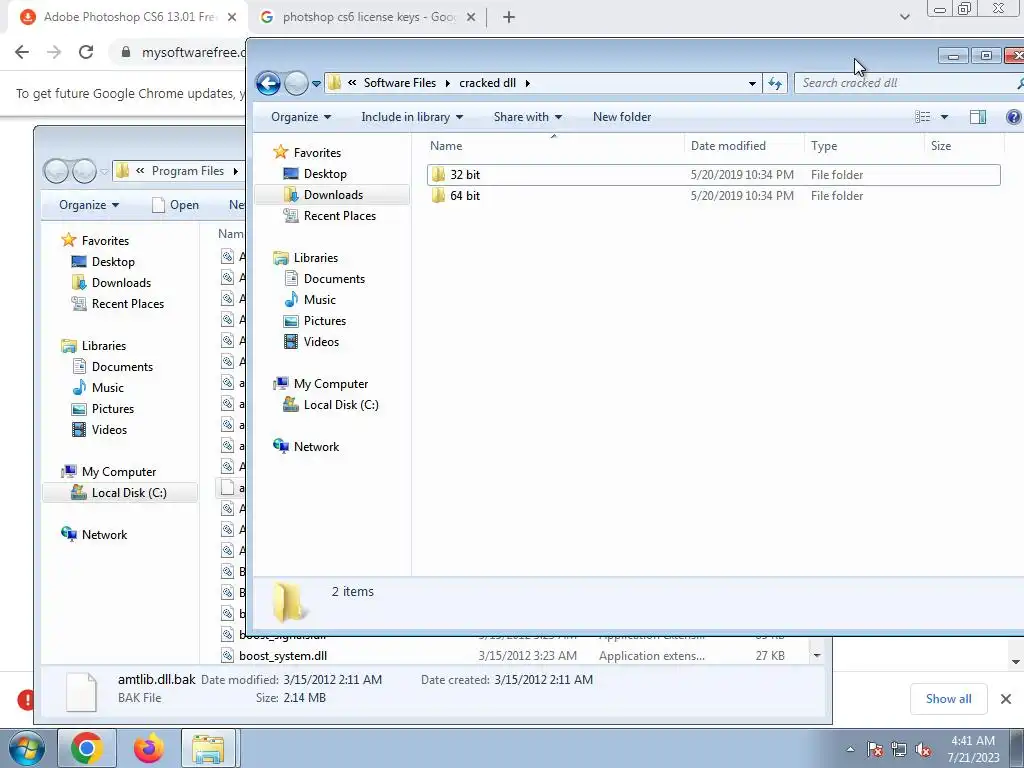
Task: Sort by Size column header
Action: point(940,146)
